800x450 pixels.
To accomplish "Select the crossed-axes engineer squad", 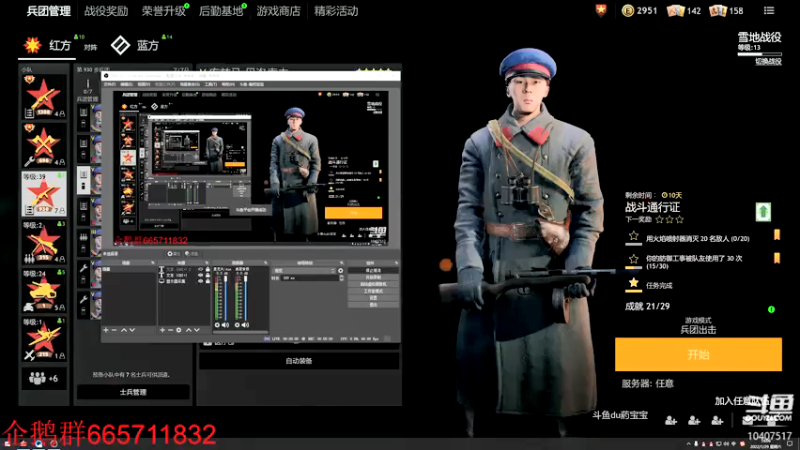I will pos(44,145).
